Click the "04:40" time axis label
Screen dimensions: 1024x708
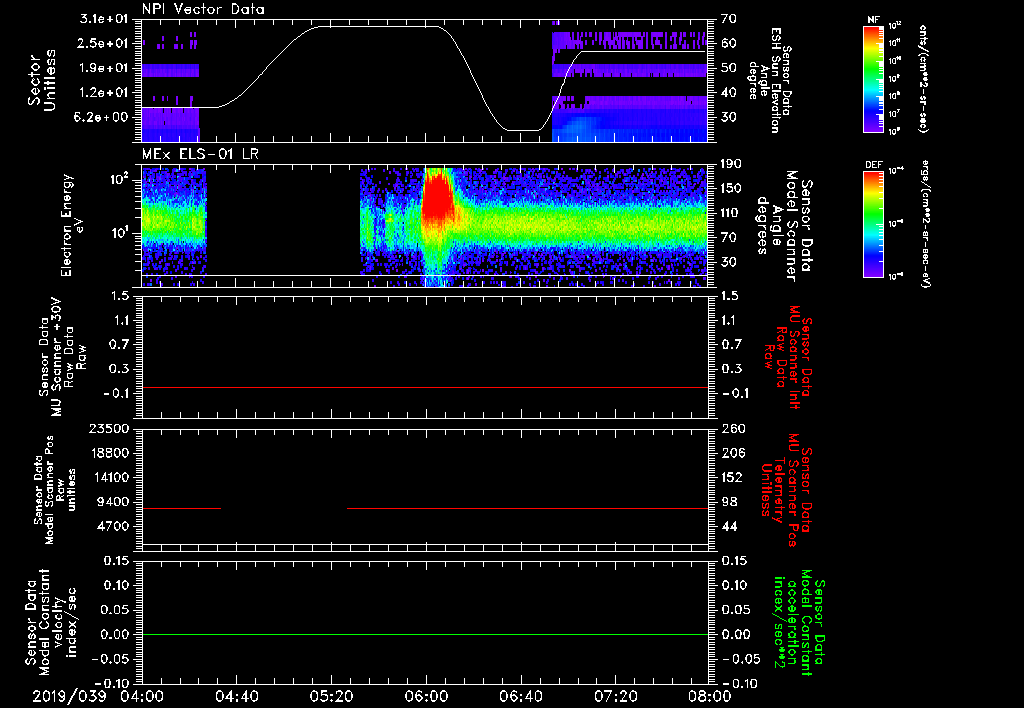pyautogui.click(x=236, y=696)
